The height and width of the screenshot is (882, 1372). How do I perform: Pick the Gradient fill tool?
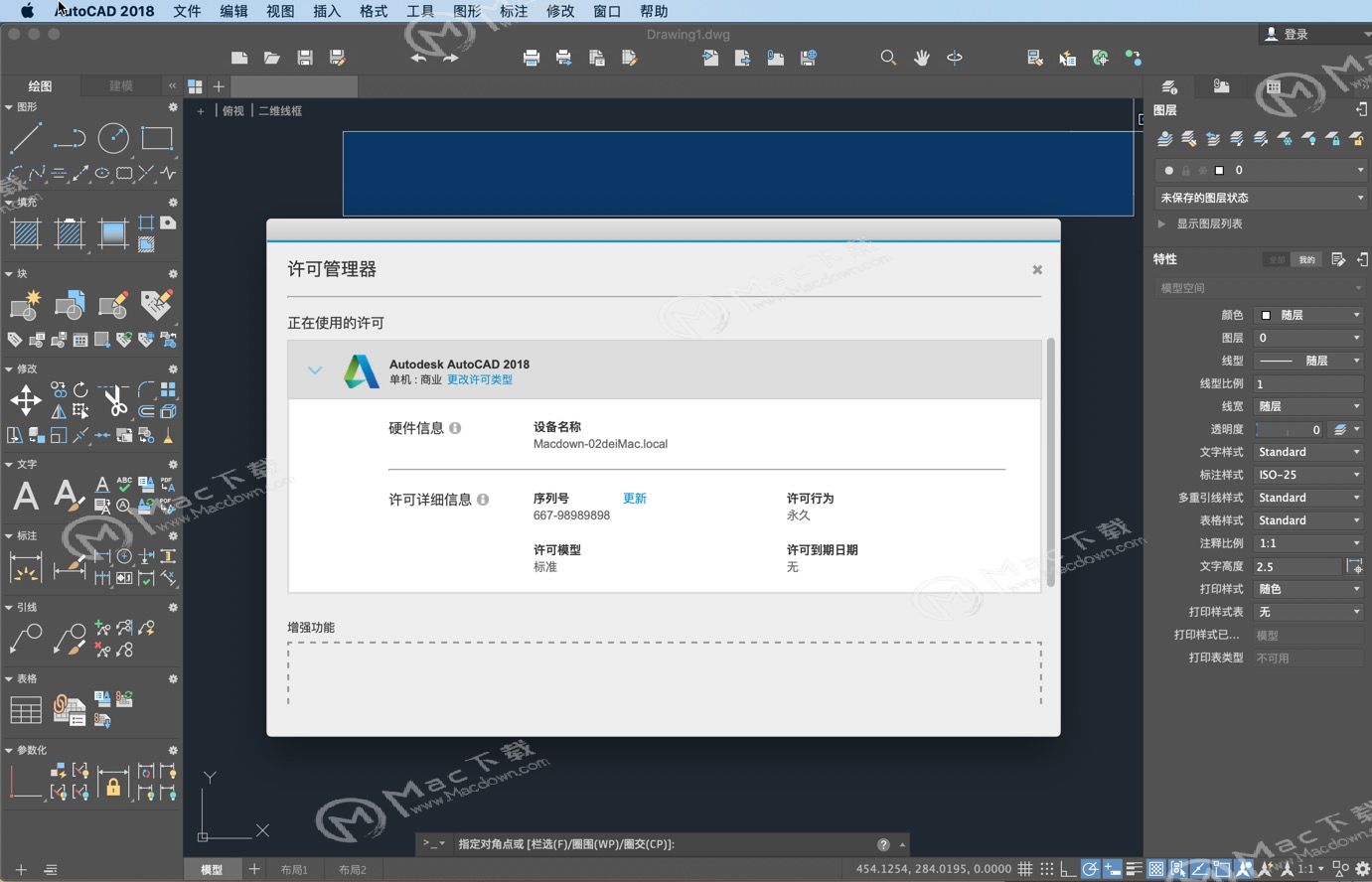click(113, 234)
